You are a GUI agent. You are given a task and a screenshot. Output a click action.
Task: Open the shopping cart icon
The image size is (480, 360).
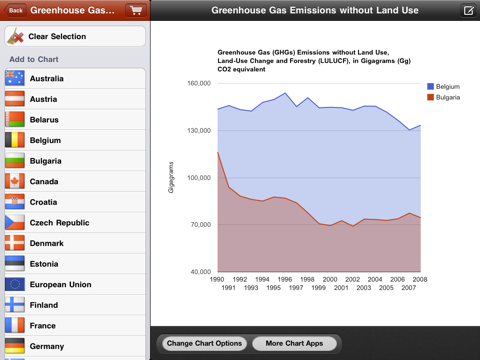[x=136, y=10]
